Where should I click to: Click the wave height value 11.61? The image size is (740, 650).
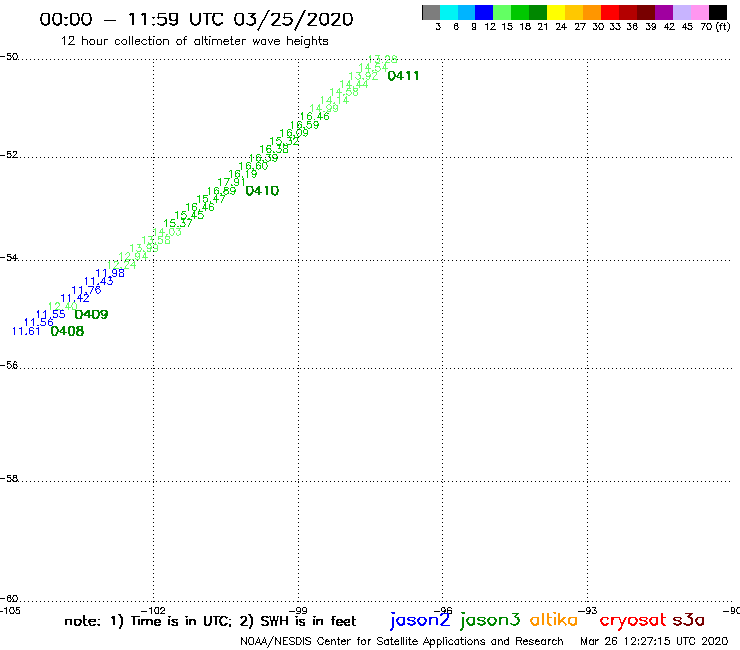26,331
